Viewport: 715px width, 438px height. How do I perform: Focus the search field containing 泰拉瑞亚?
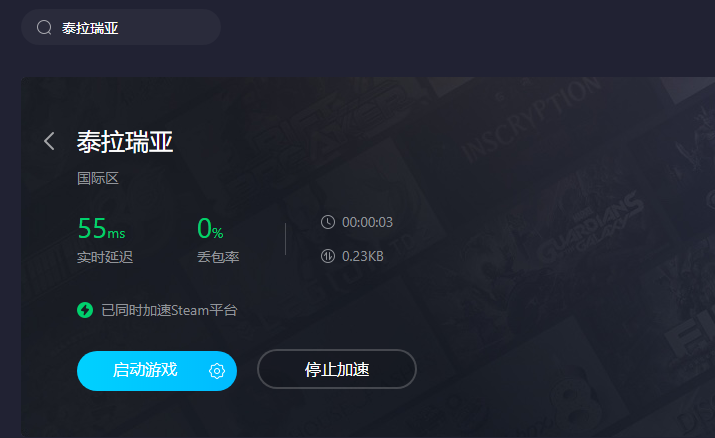tap(121, 27)
